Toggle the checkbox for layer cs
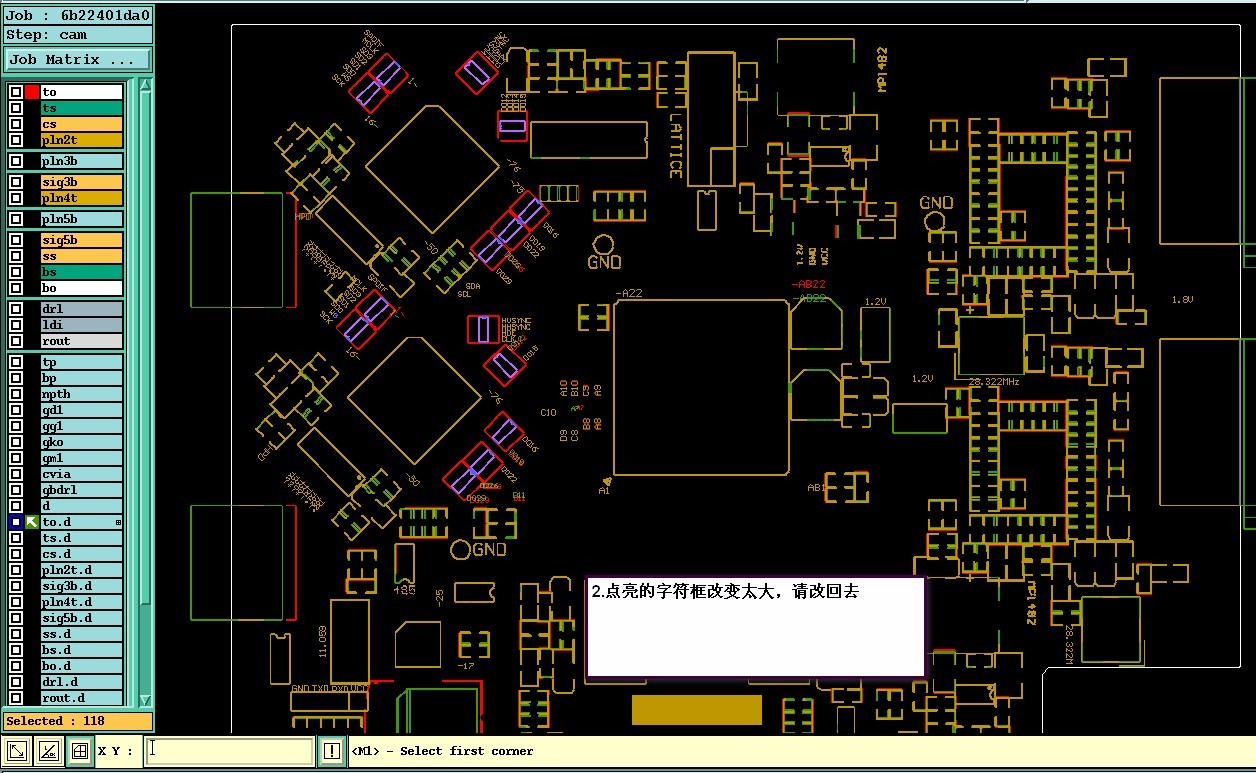The width and height of the screenshot is (1256, 773). 16,124
